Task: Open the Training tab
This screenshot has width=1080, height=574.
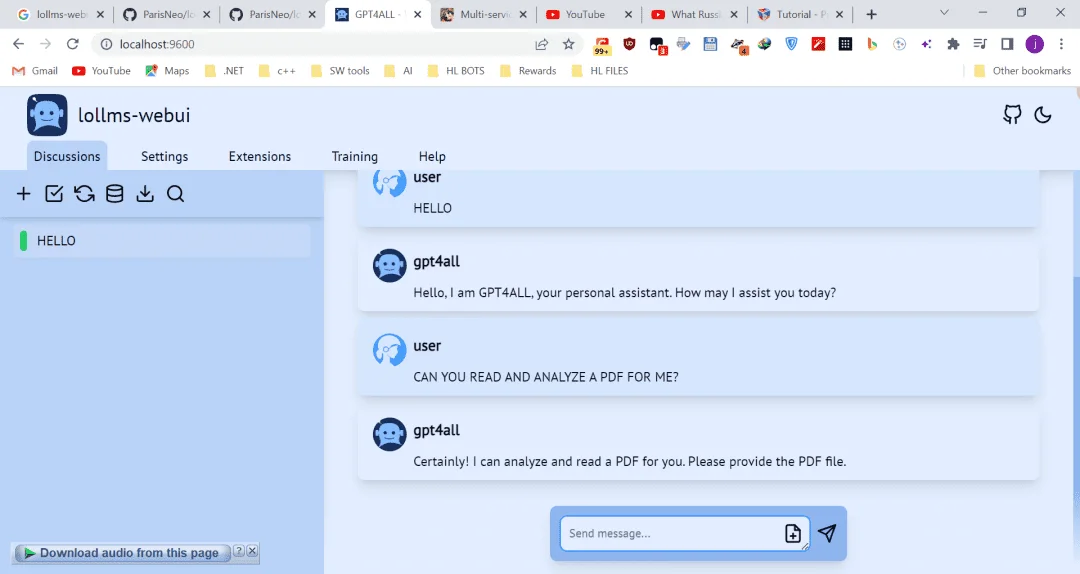Action: coord(355,156)
